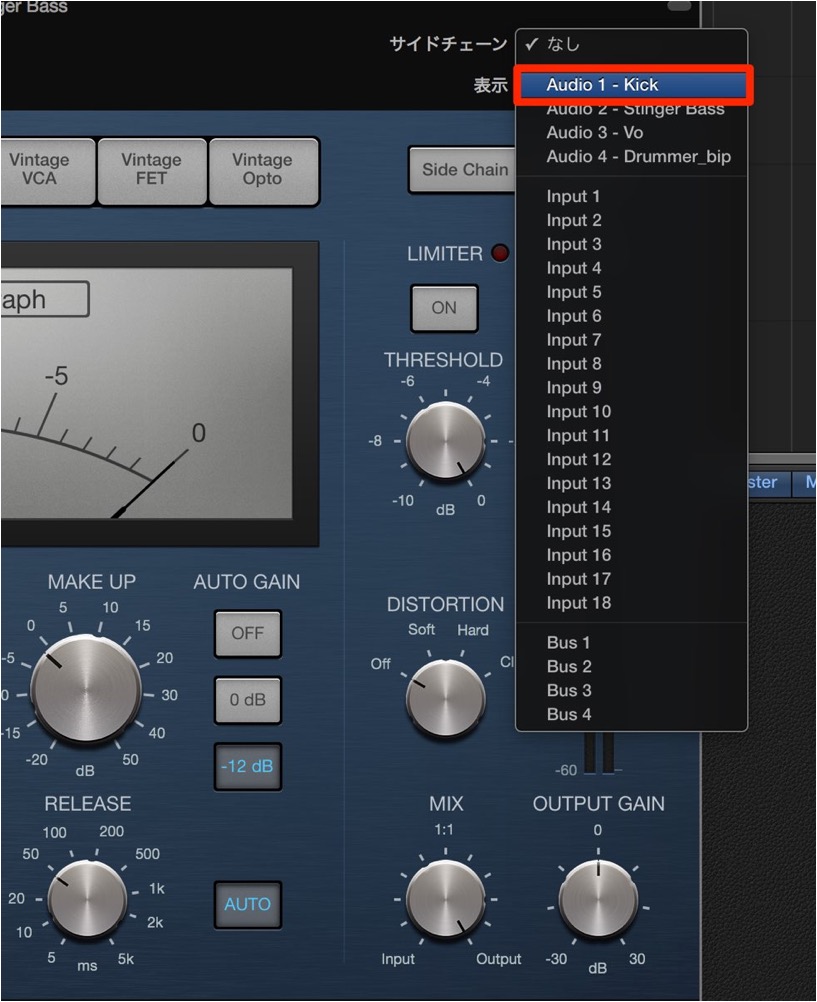Select Bus 4 as side chain source
Image resolution: width=817 pixels, height=1002 pixels.
[x=632, y=715]
